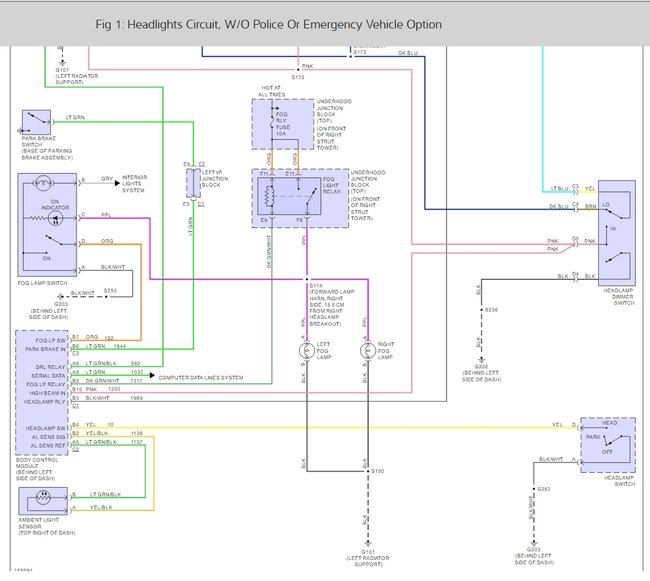
Task: Select the FOG LP RELAY pin label
Action: [x=46, y=384]
